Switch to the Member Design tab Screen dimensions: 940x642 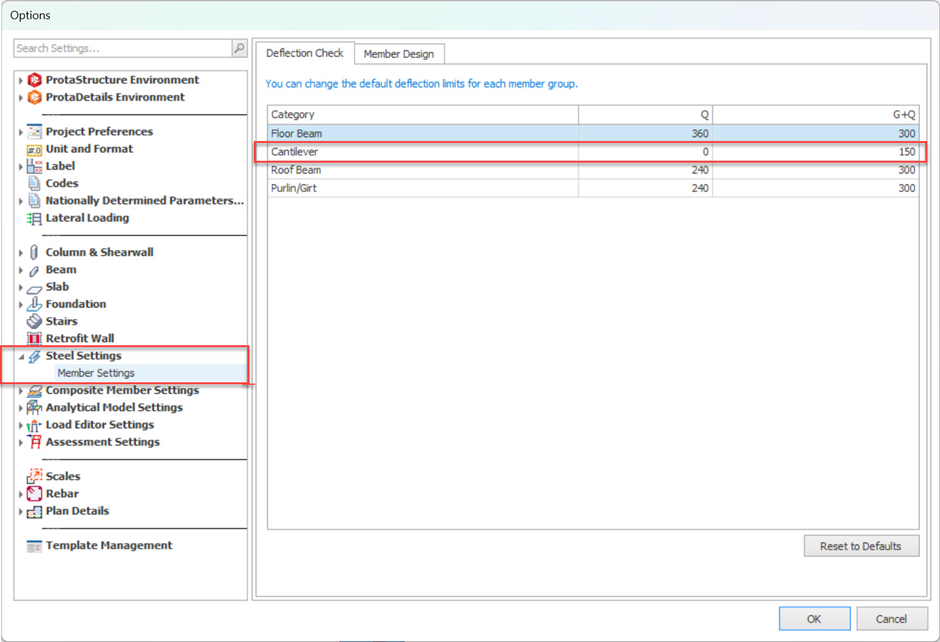pos(398,54)
